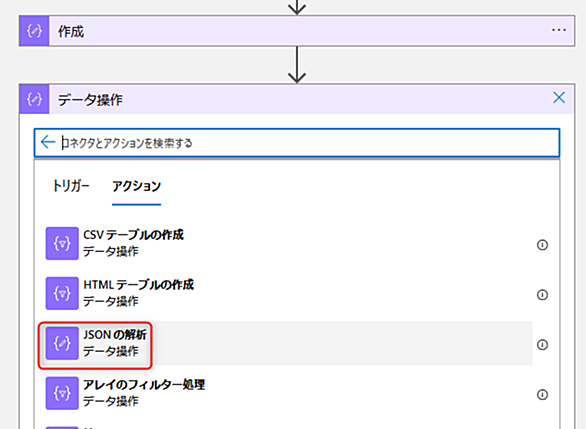
Task: Click the JSON の解析 purple icon
Action: point(62,343)
